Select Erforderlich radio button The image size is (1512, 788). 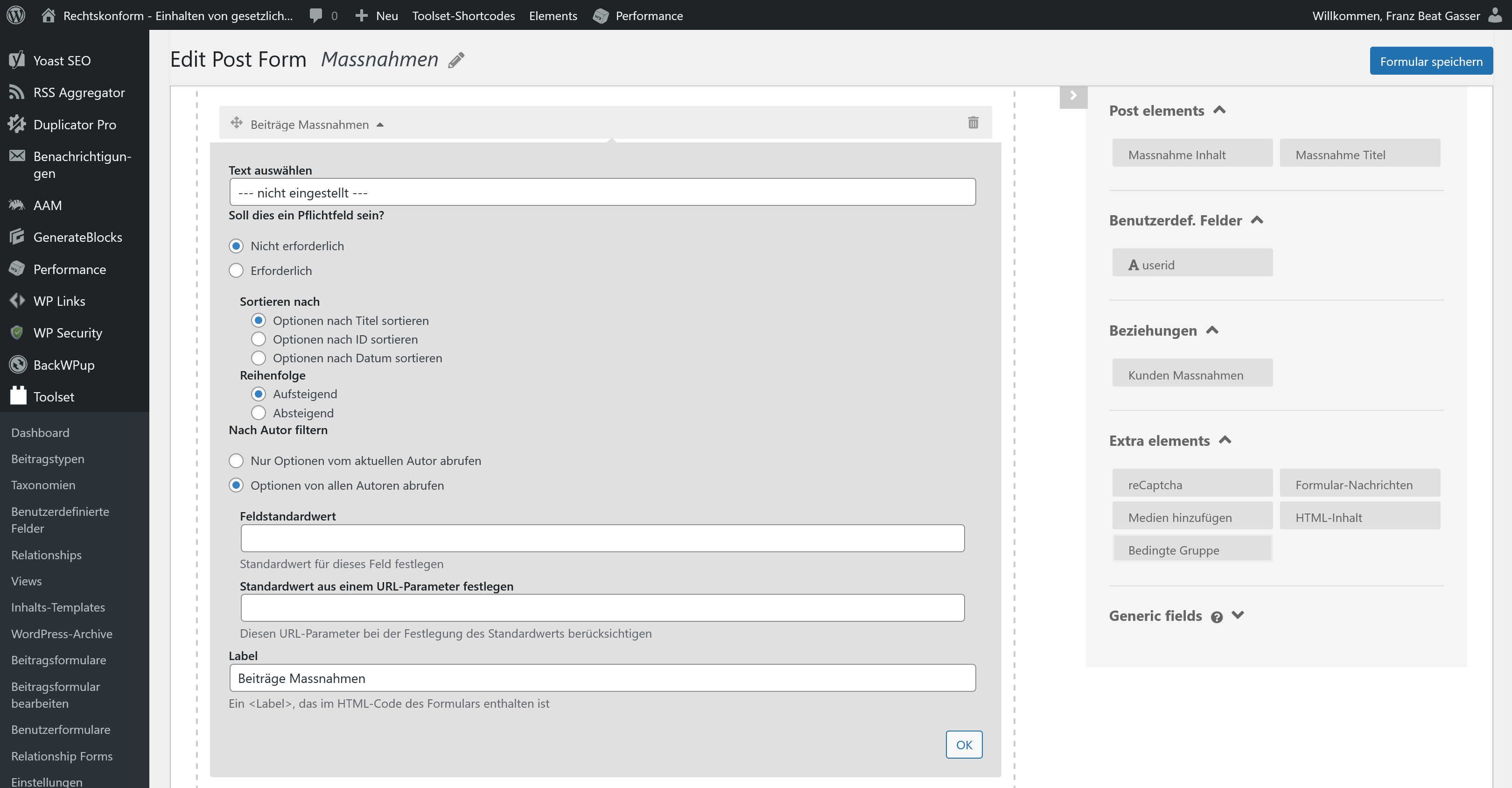(x=236, y=270)
